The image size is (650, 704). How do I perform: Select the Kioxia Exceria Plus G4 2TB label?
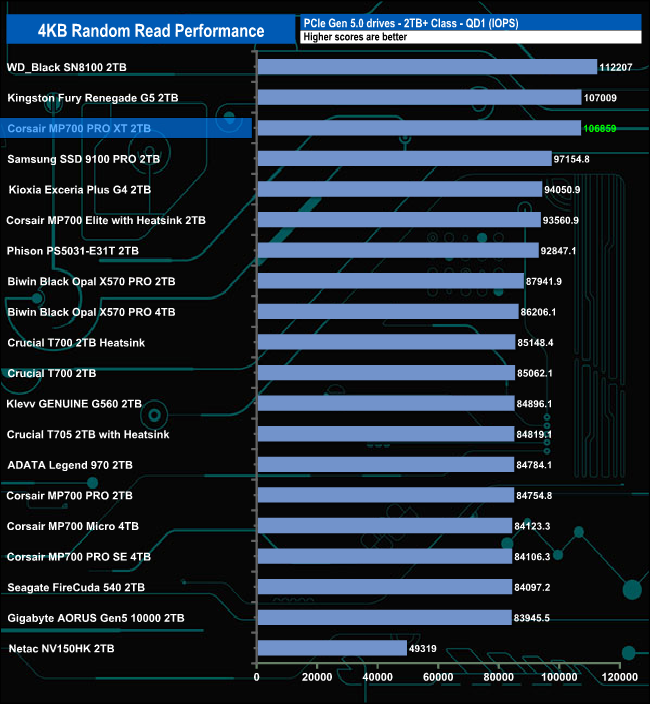click(x=80, y=189)
